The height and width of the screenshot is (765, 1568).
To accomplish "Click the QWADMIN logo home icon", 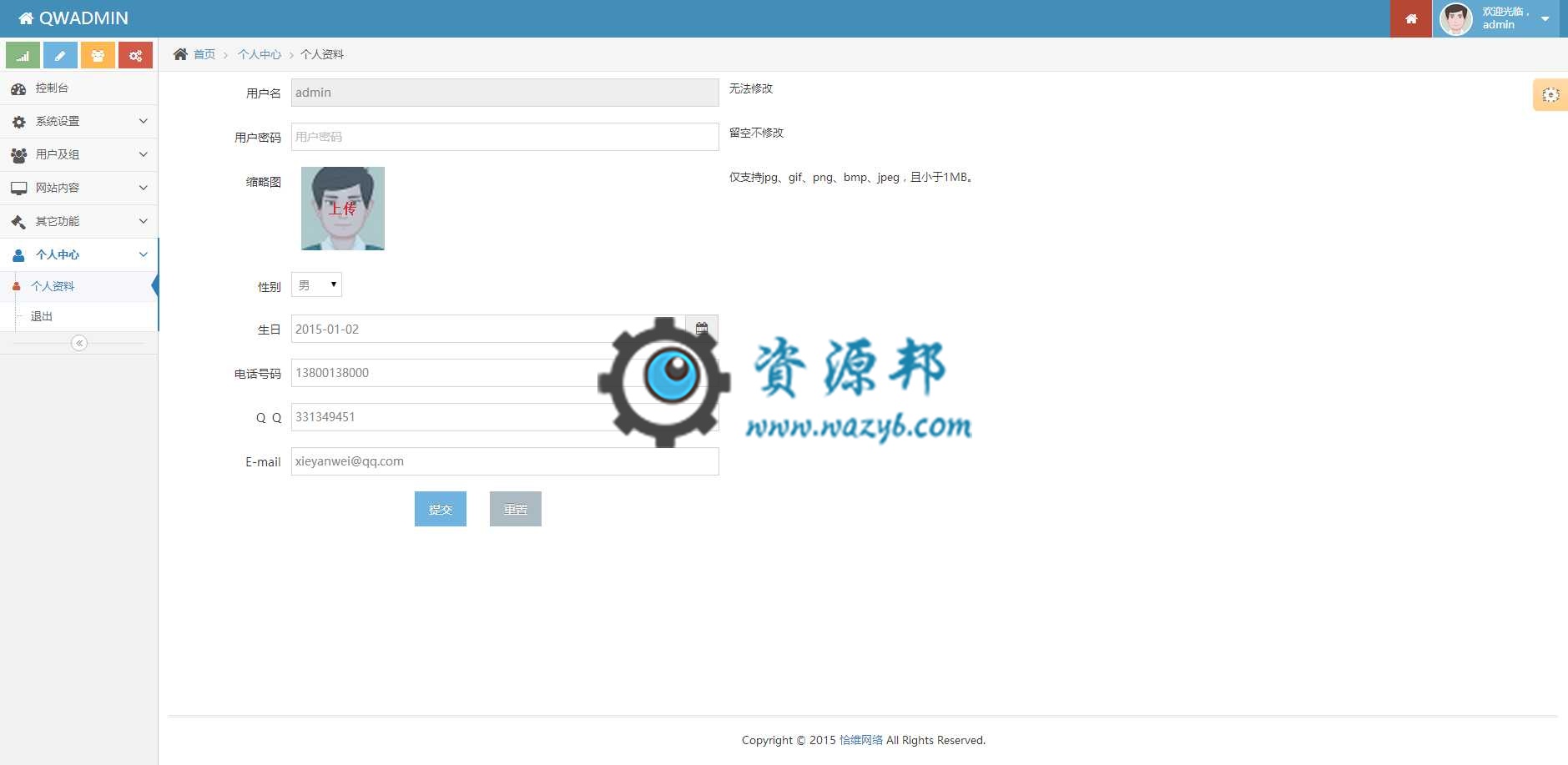I will [x=26, y=18].
